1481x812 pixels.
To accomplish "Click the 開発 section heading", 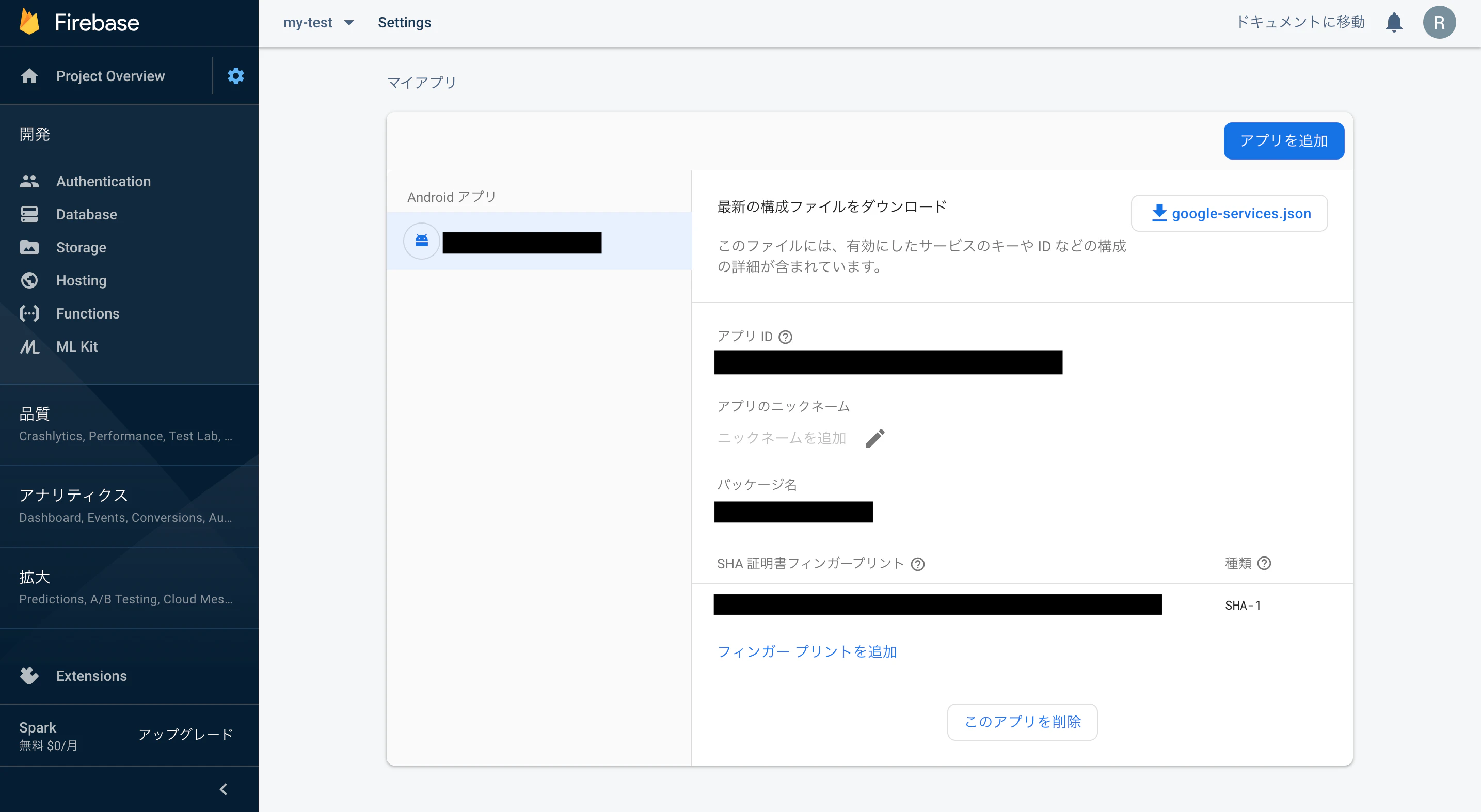I will (x=35, y=134).
